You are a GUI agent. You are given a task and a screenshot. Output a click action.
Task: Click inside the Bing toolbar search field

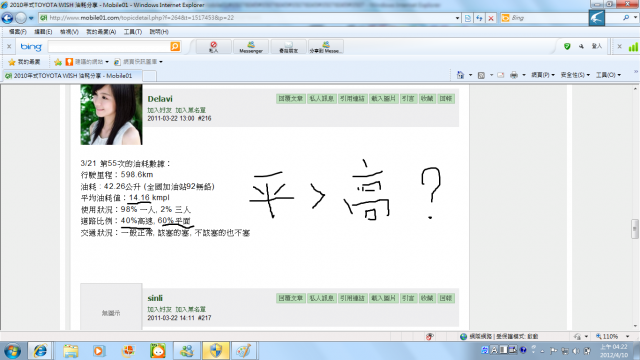[x=109, y=47]
